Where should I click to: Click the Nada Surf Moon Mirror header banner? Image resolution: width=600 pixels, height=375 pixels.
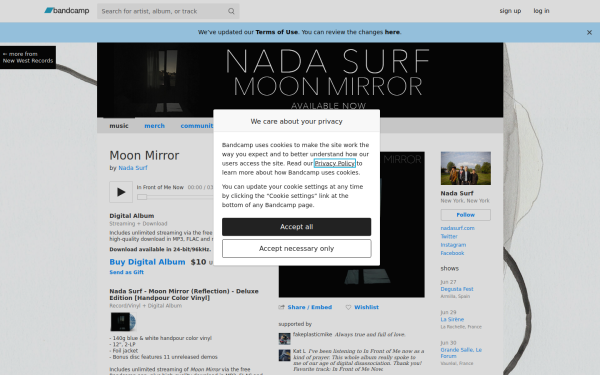300,80
